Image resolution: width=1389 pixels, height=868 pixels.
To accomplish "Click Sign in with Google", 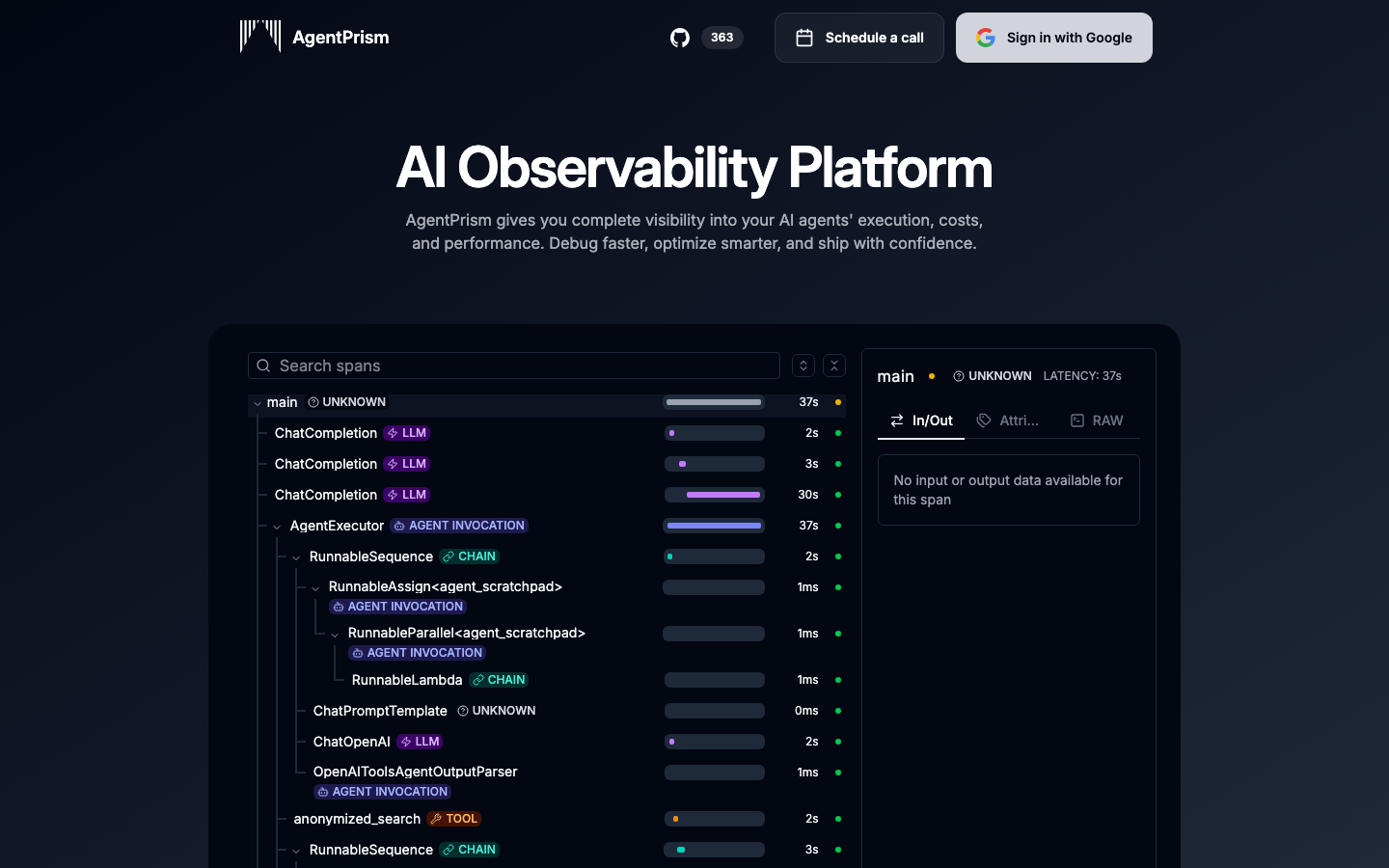I will [1054, 38].
